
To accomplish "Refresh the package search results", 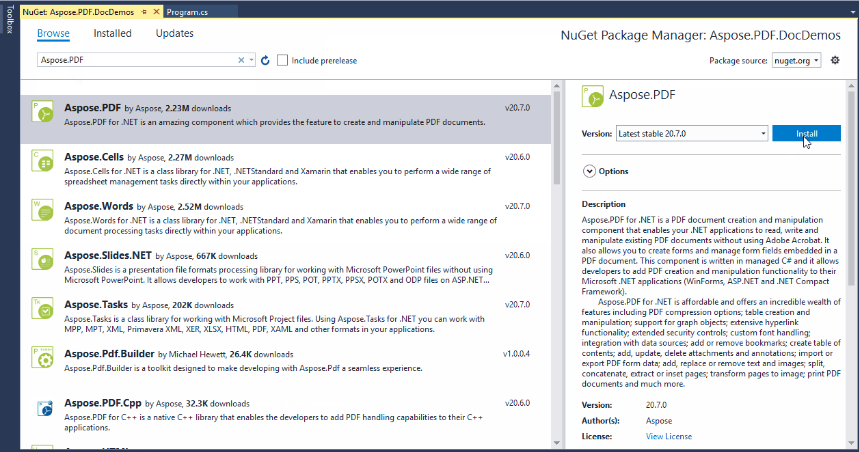I will coord(266,61).
